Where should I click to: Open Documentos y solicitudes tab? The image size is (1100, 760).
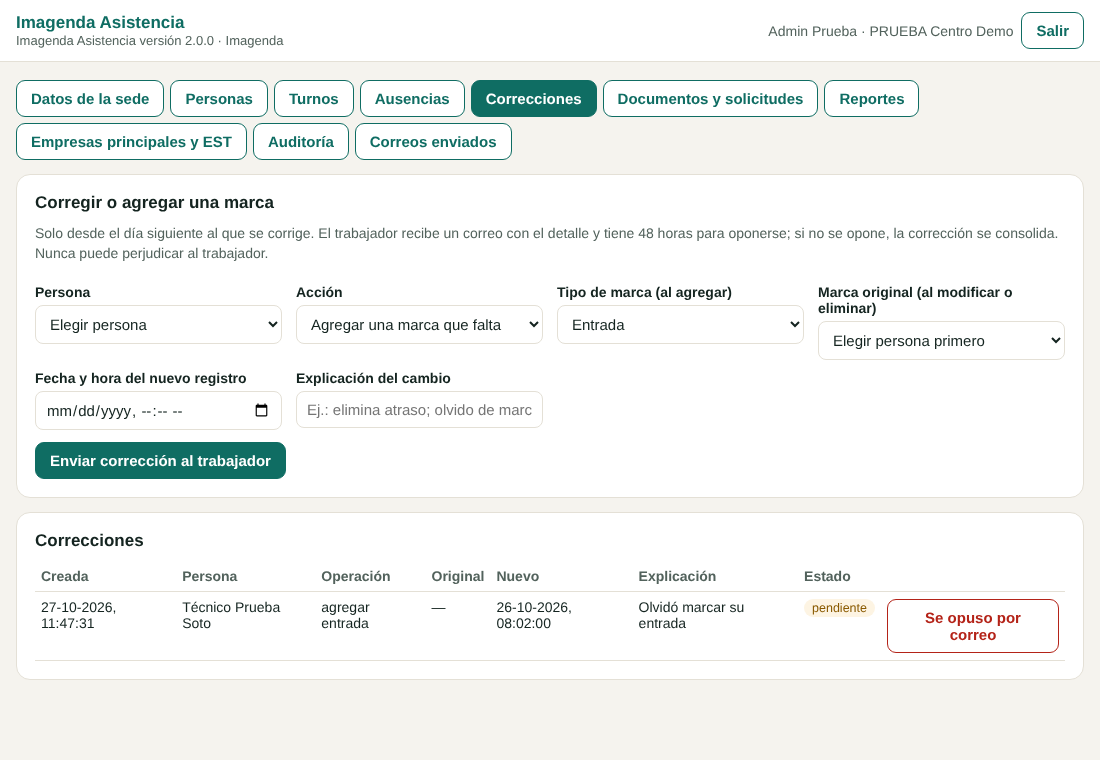pyautogui.click(x=711, y=99)
